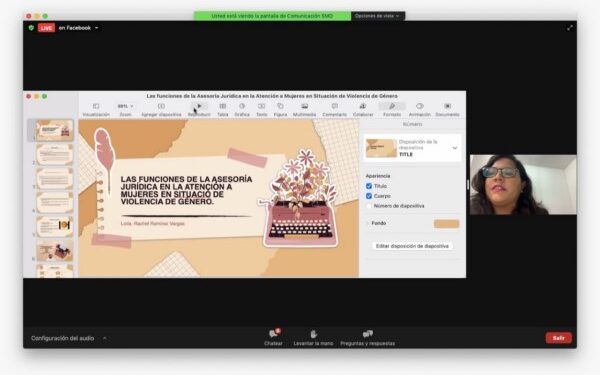Select slide 3 thumbnail in the navigator

[x=54, y=179]
